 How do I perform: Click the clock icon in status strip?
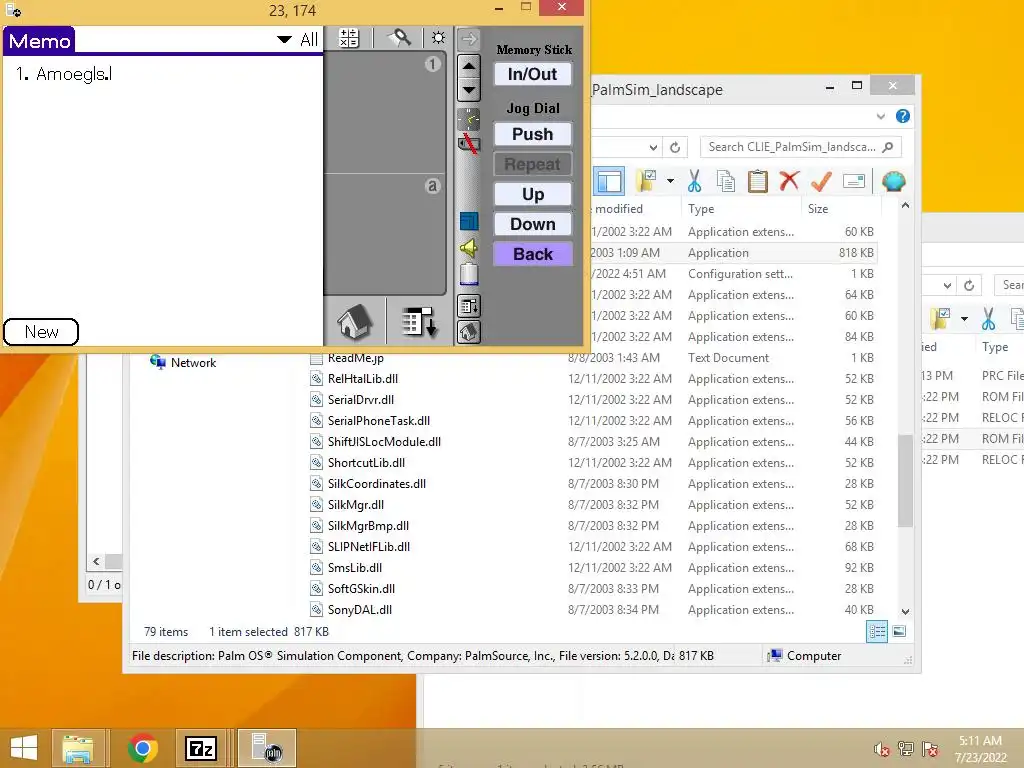click(x=469, y=119)
